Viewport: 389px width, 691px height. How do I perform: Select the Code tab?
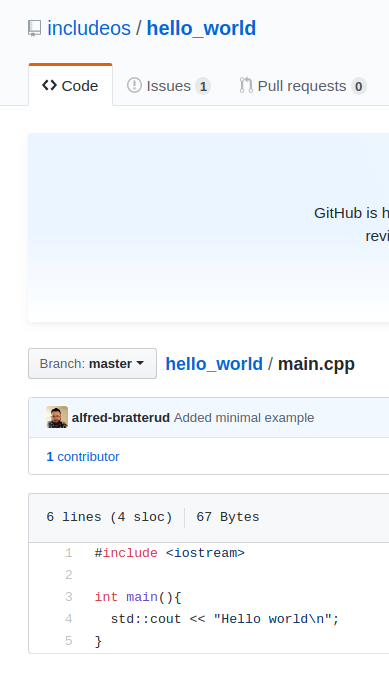coord(70,85)
